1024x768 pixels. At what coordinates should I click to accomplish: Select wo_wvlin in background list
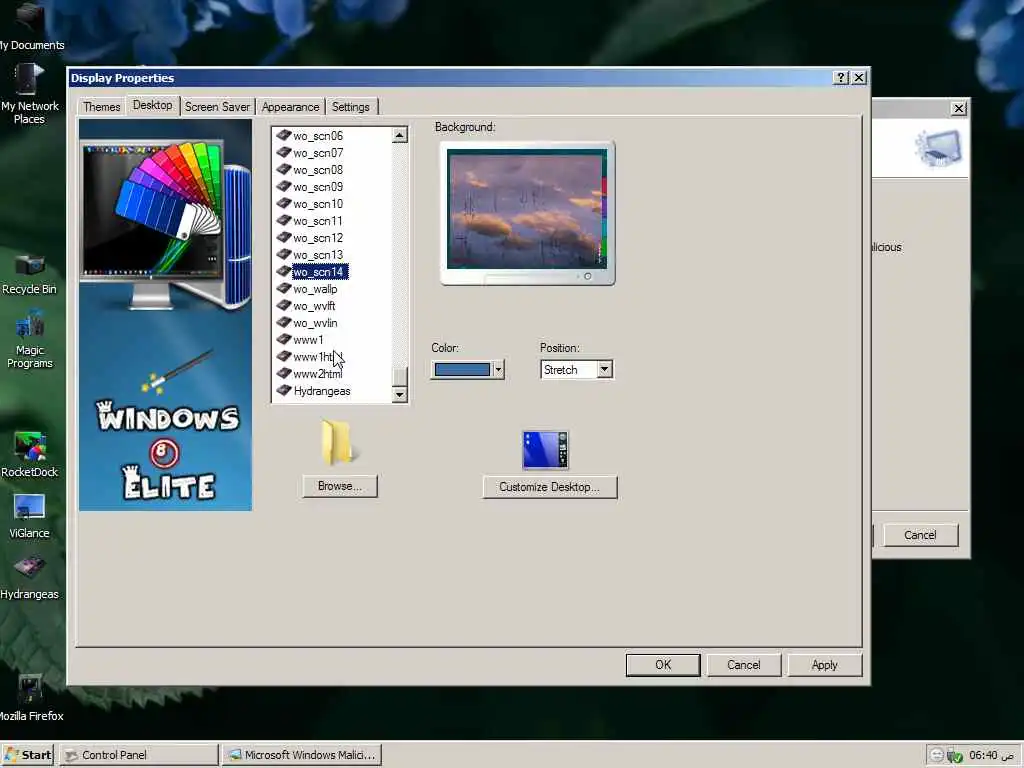315,323
